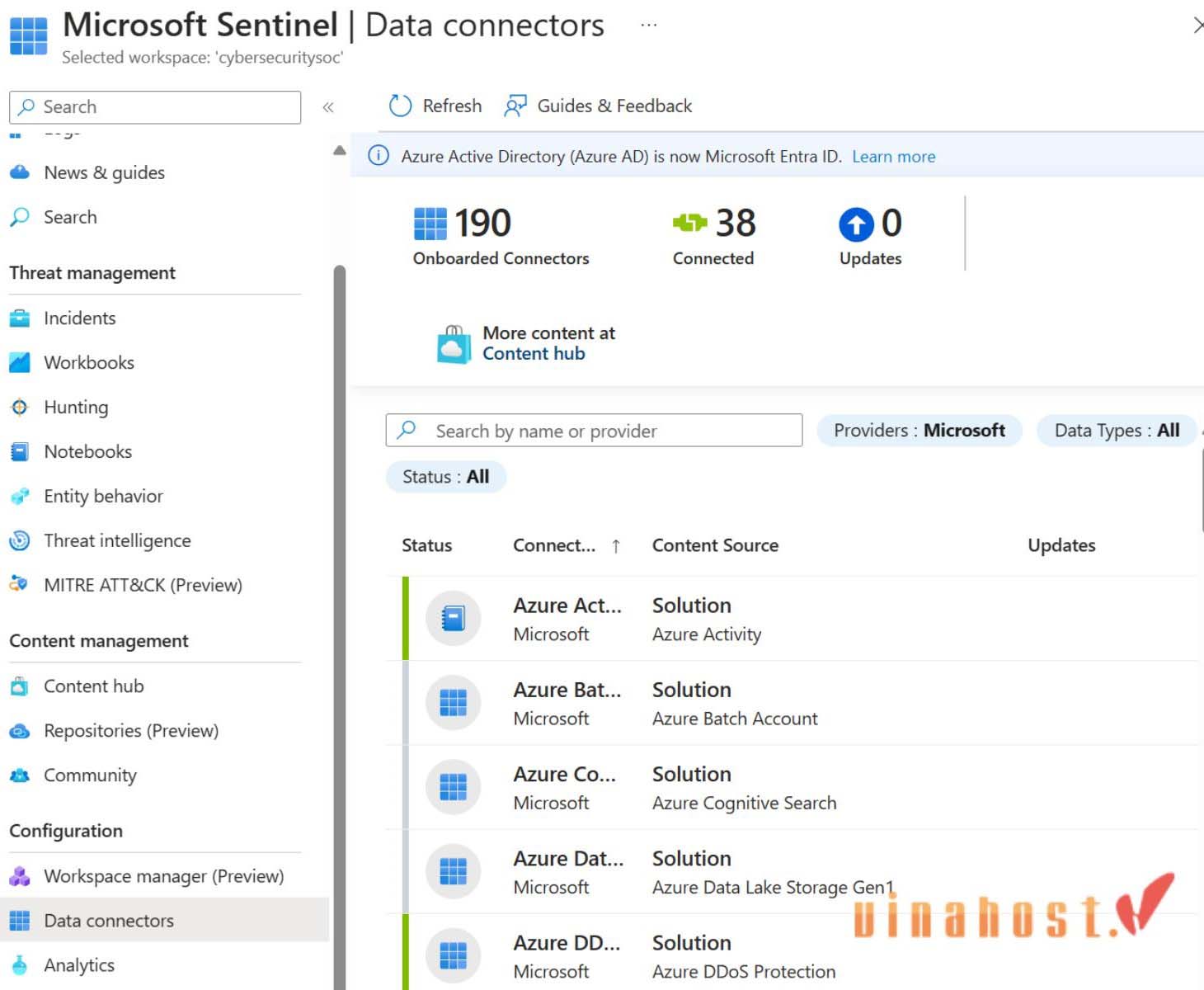Click the News & guides cloud icon
1204x990 pixels.
(20, 172)
